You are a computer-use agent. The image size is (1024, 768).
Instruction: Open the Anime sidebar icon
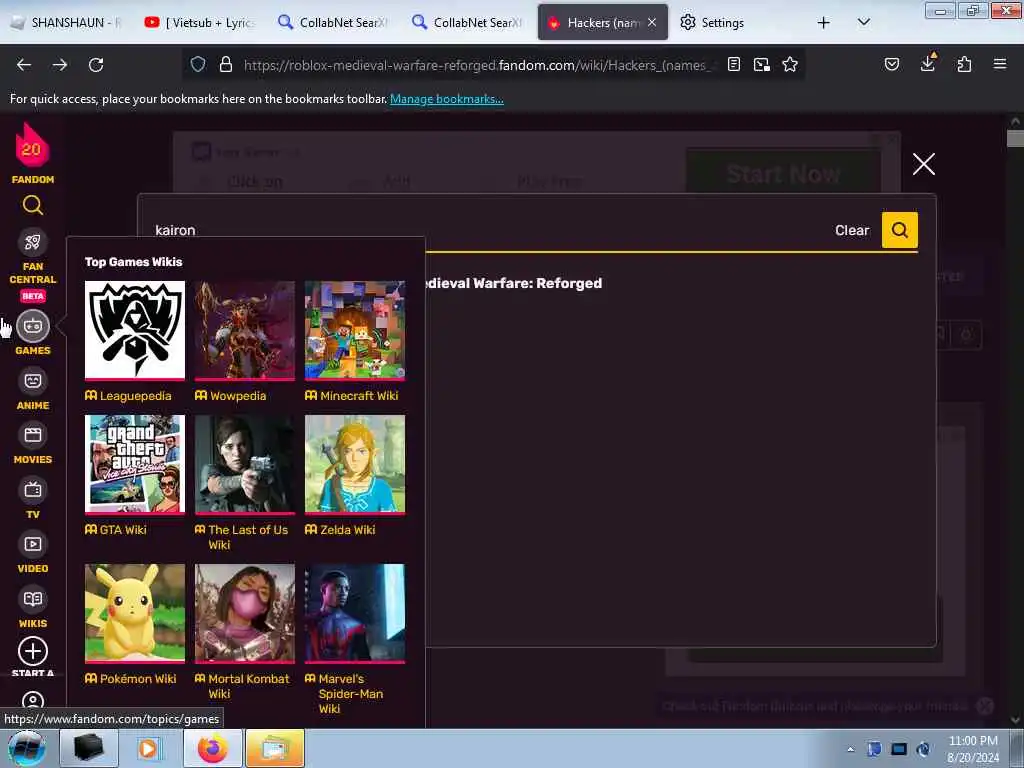coord(33,381)
